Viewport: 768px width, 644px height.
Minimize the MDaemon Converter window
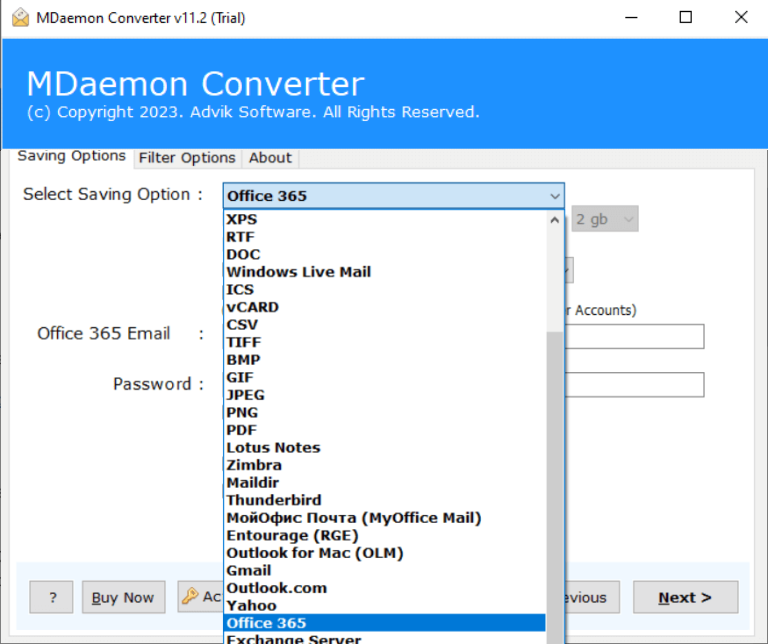click(631, 18)
